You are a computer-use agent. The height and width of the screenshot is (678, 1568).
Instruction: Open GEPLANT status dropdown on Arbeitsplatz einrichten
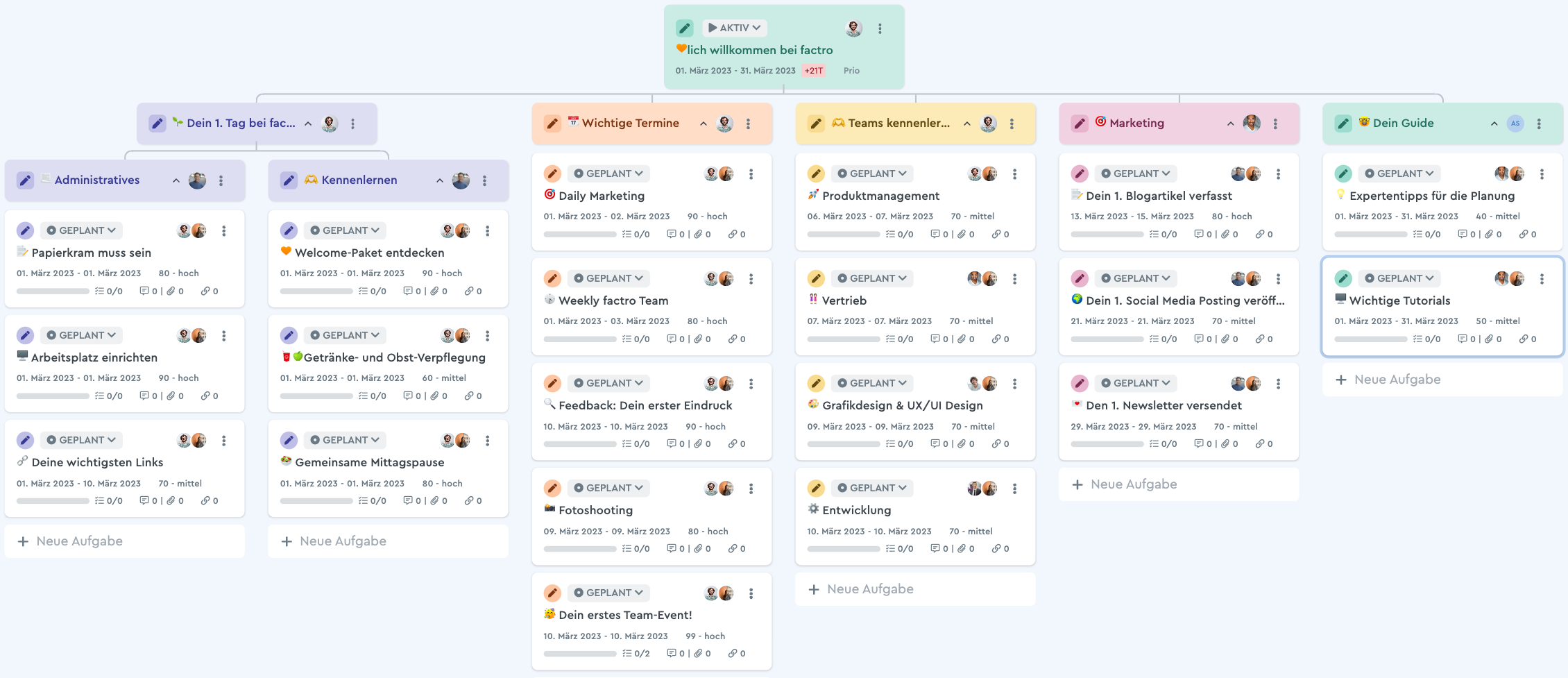click(x=81, y=335)
